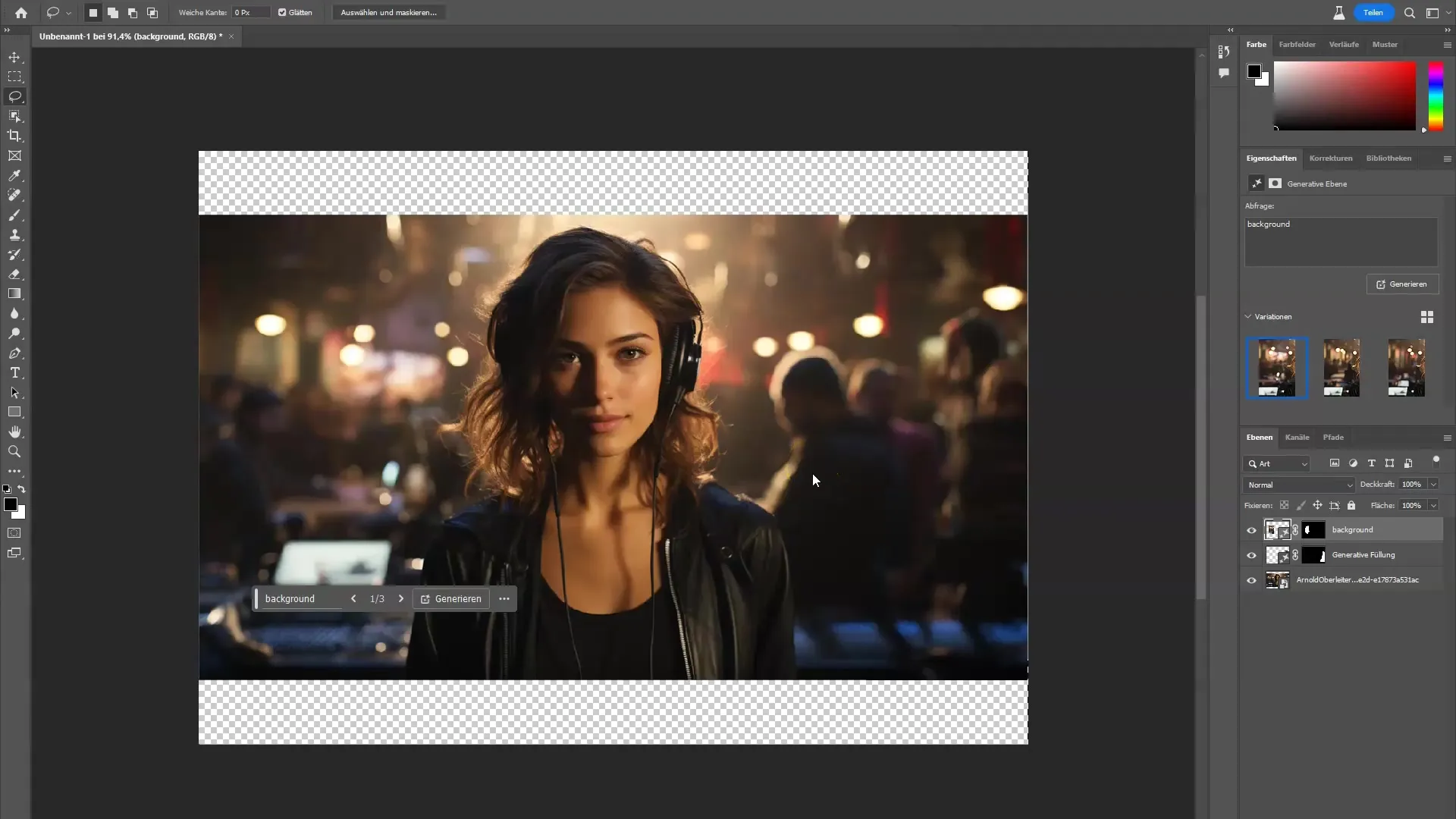
Task: Select the Lasso tool in toolbar
Action: (14, 96)
